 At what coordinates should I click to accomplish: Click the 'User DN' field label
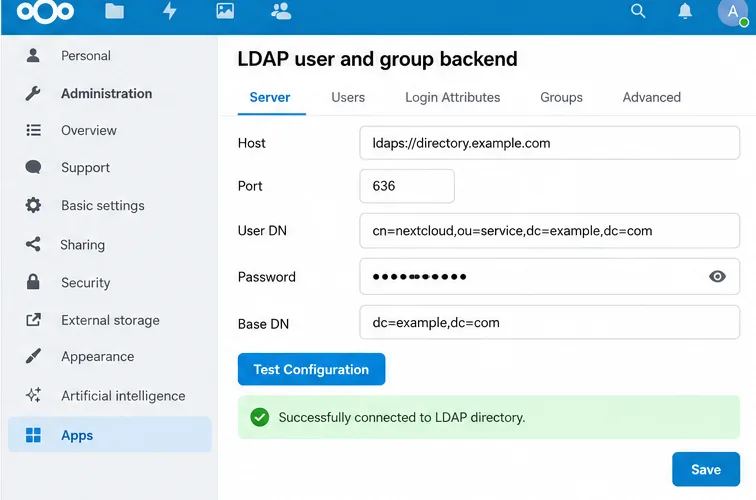click(262, 230)
